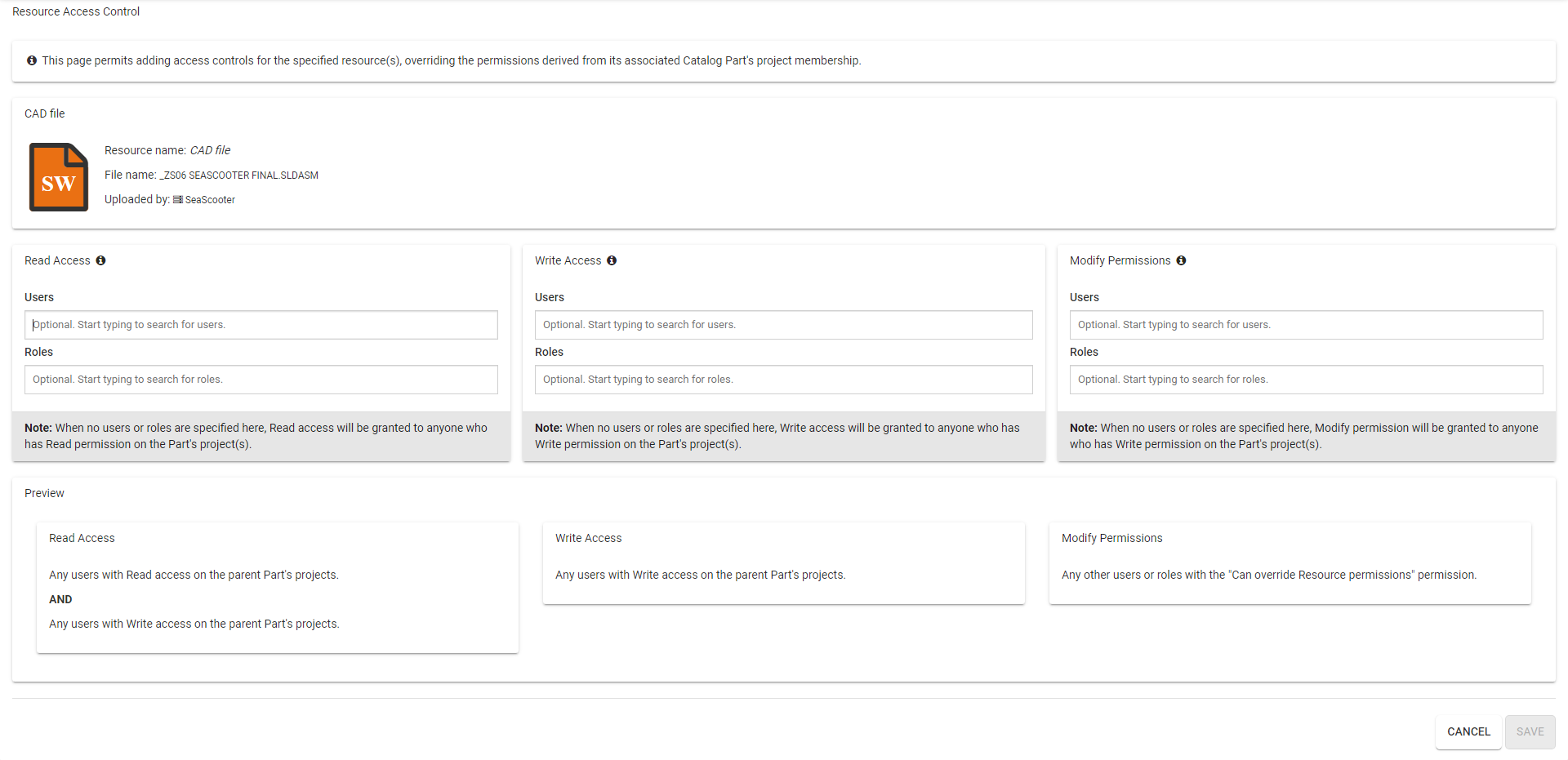Image resolution: width=1568 pixels, height=760 pixels.
Task: Click the info icon in the top banner
Action: point(32,60)
